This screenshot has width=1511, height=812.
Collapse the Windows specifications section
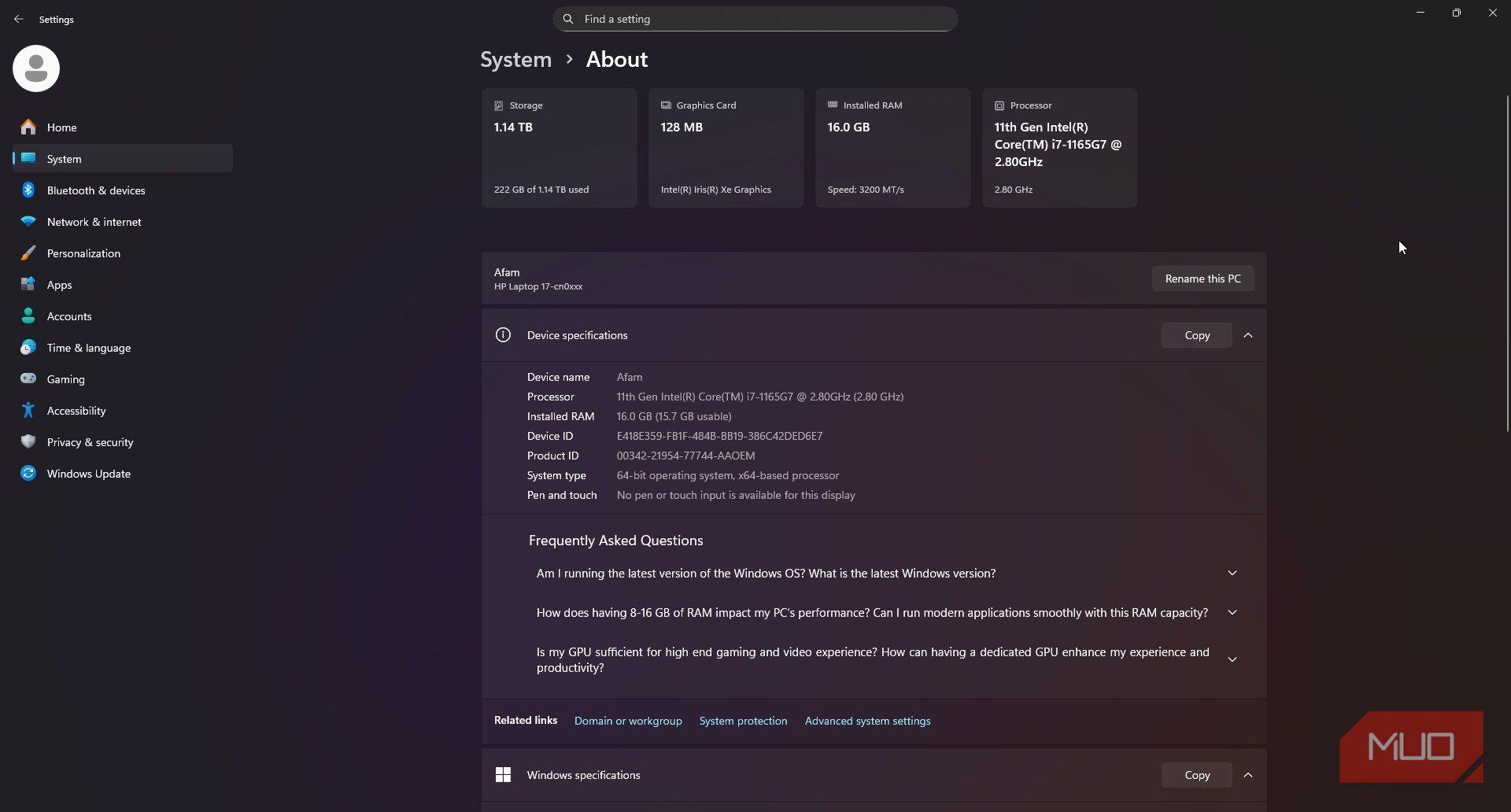click(1248, 775)
